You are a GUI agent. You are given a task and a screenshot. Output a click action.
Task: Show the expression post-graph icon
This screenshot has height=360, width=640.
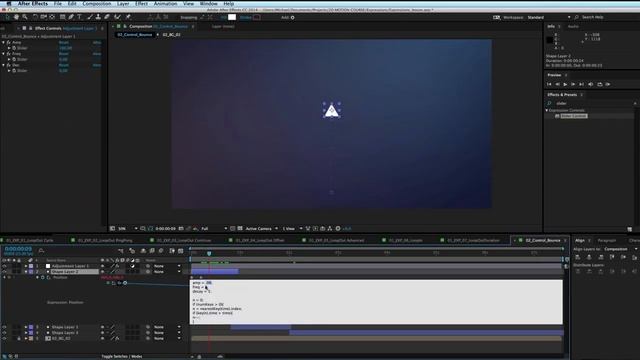113,283
